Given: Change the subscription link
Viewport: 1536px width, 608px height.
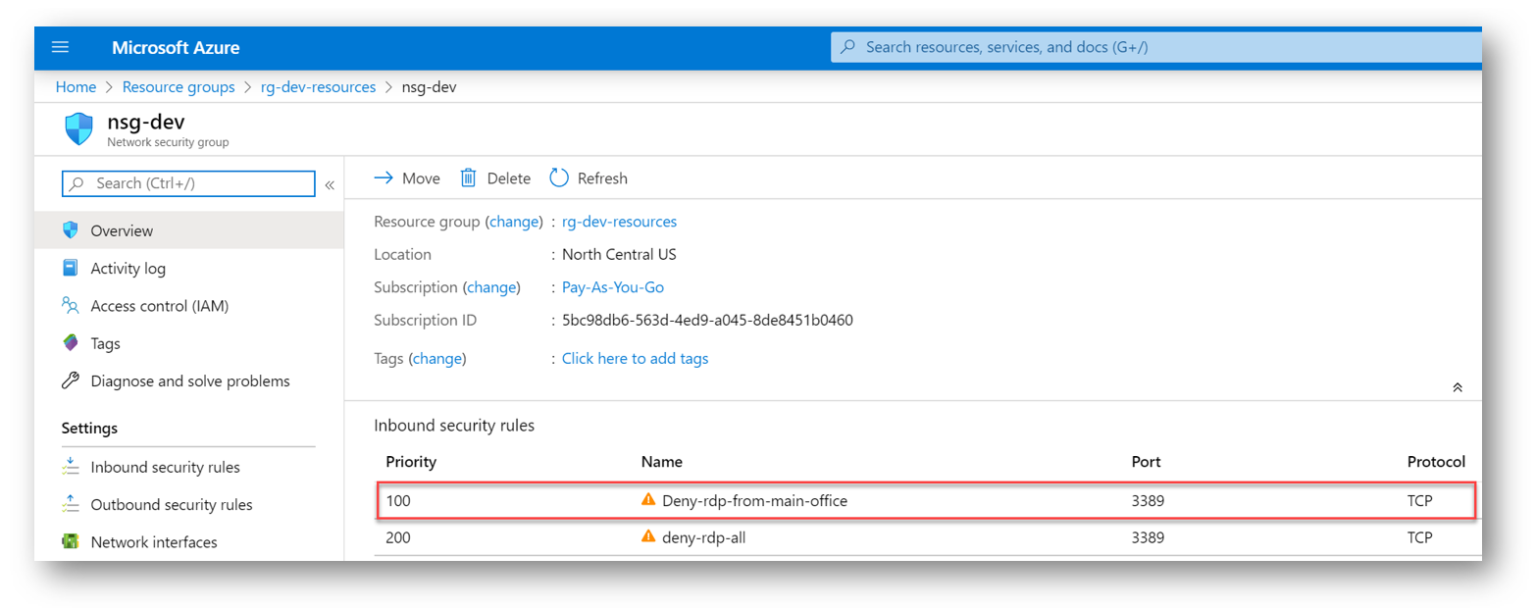Looking at the screenshot, I should coord(491,287).
